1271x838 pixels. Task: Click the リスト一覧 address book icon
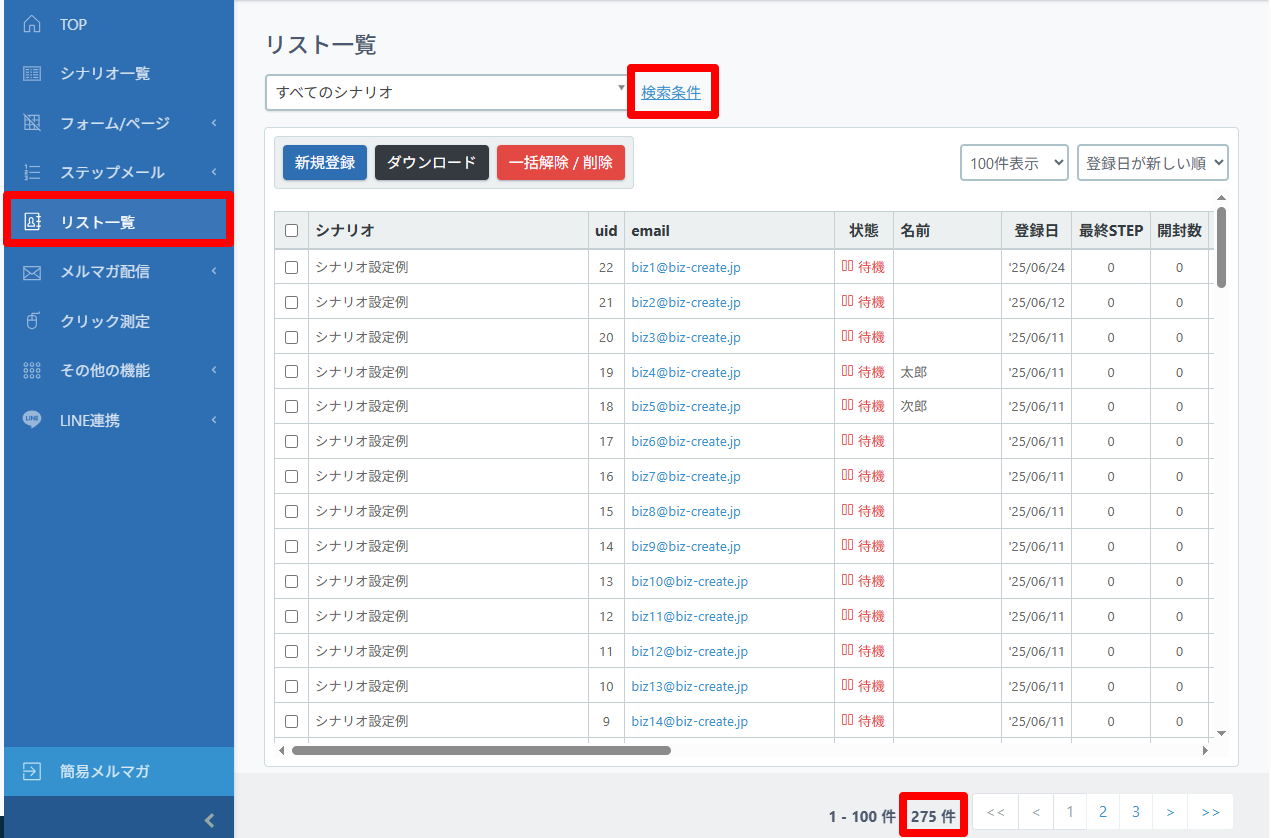click(32, 222)
